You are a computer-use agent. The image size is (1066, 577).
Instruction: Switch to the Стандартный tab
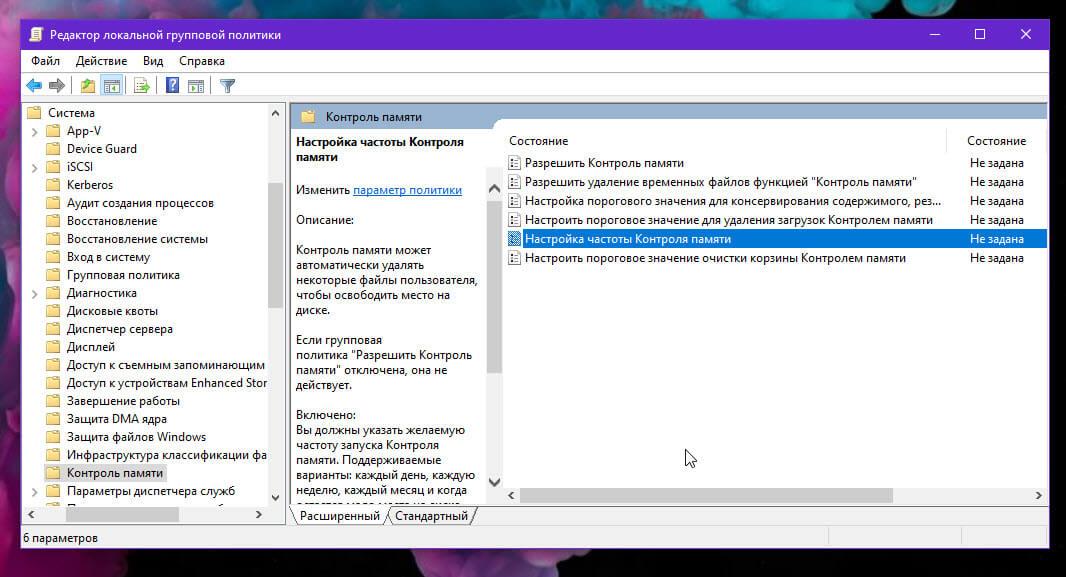click(432, 516)
